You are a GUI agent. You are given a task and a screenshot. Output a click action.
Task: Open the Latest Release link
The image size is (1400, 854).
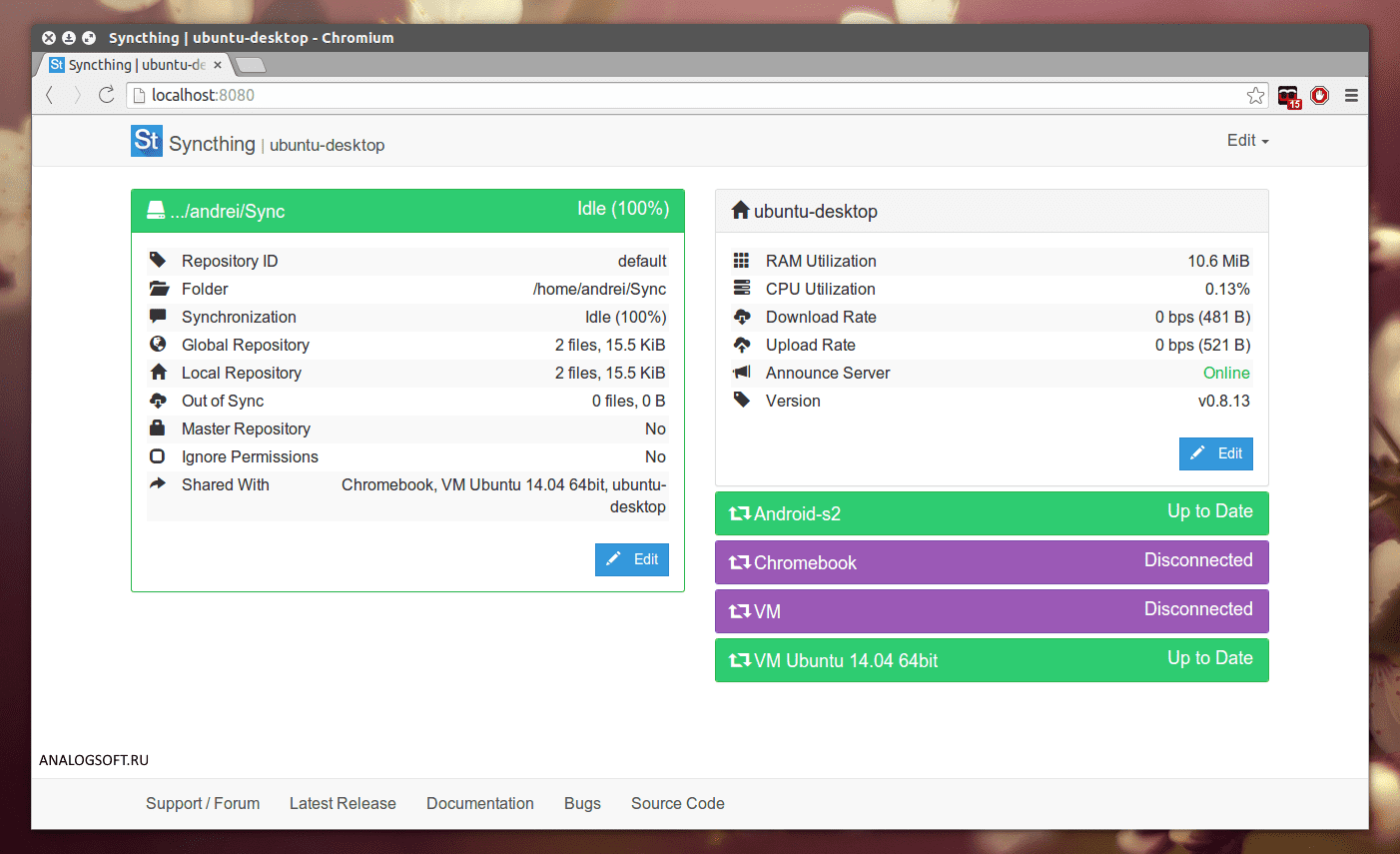click(x=343, y=803)
